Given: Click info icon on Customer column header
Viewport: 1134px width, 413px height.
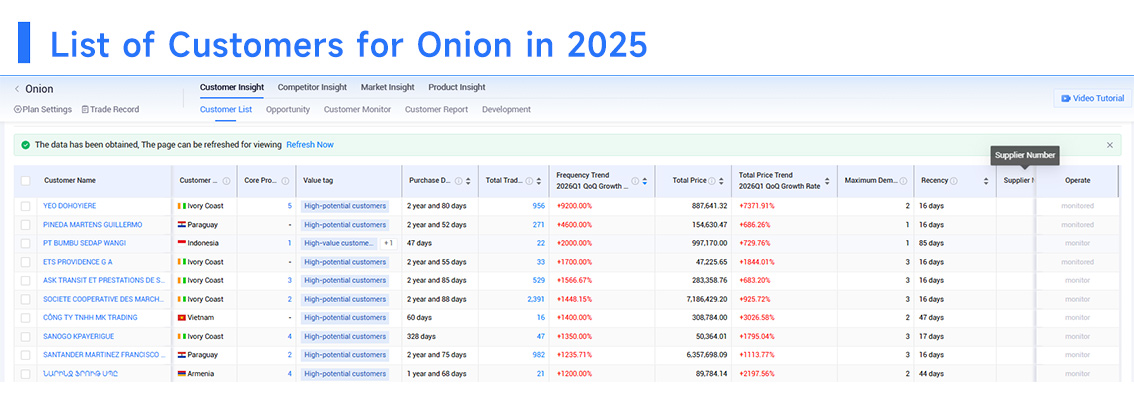Looking at the screenshot, I should [226, 181].
